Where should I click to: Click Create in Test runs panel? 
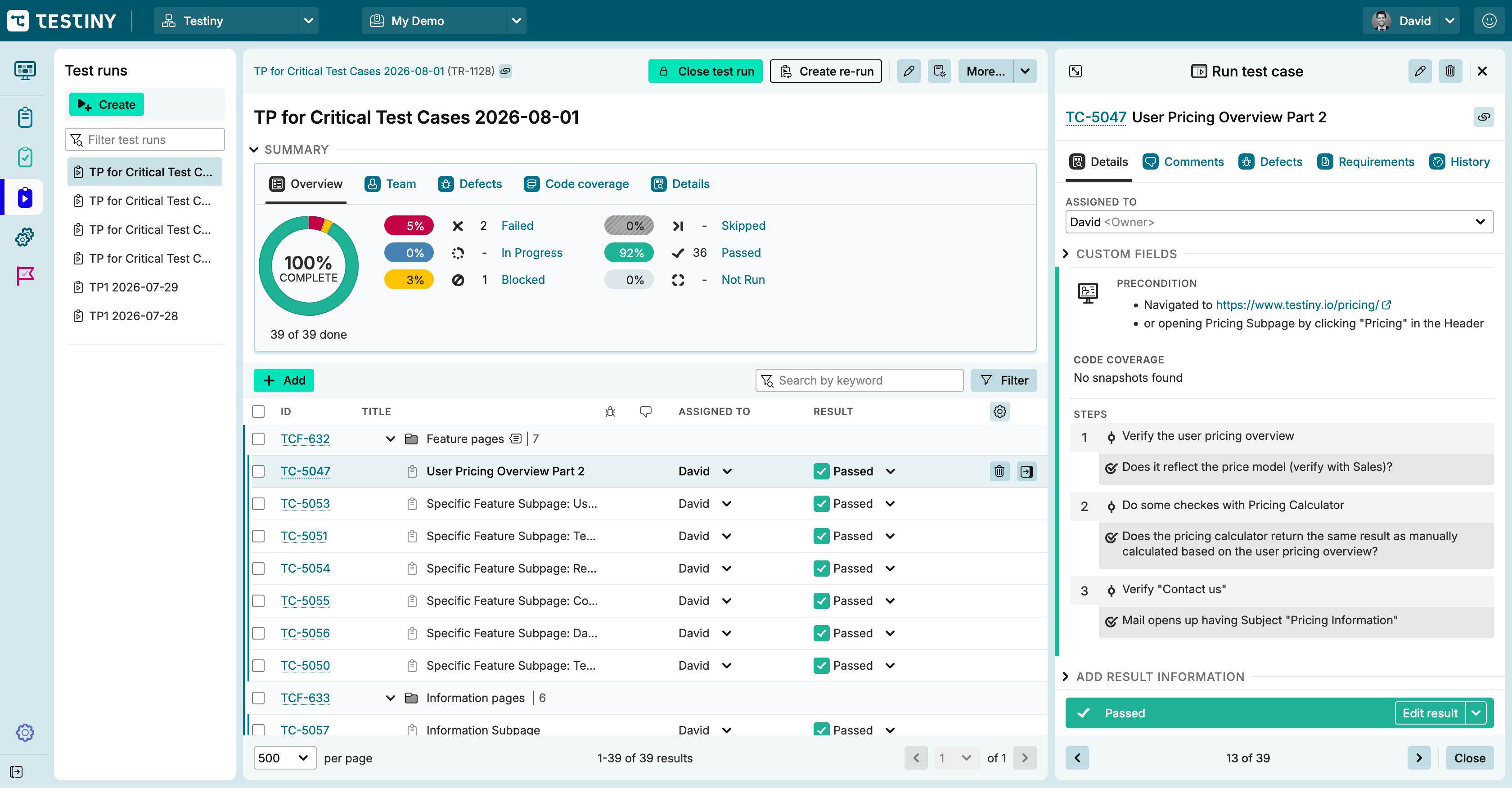tap(106, 104)
